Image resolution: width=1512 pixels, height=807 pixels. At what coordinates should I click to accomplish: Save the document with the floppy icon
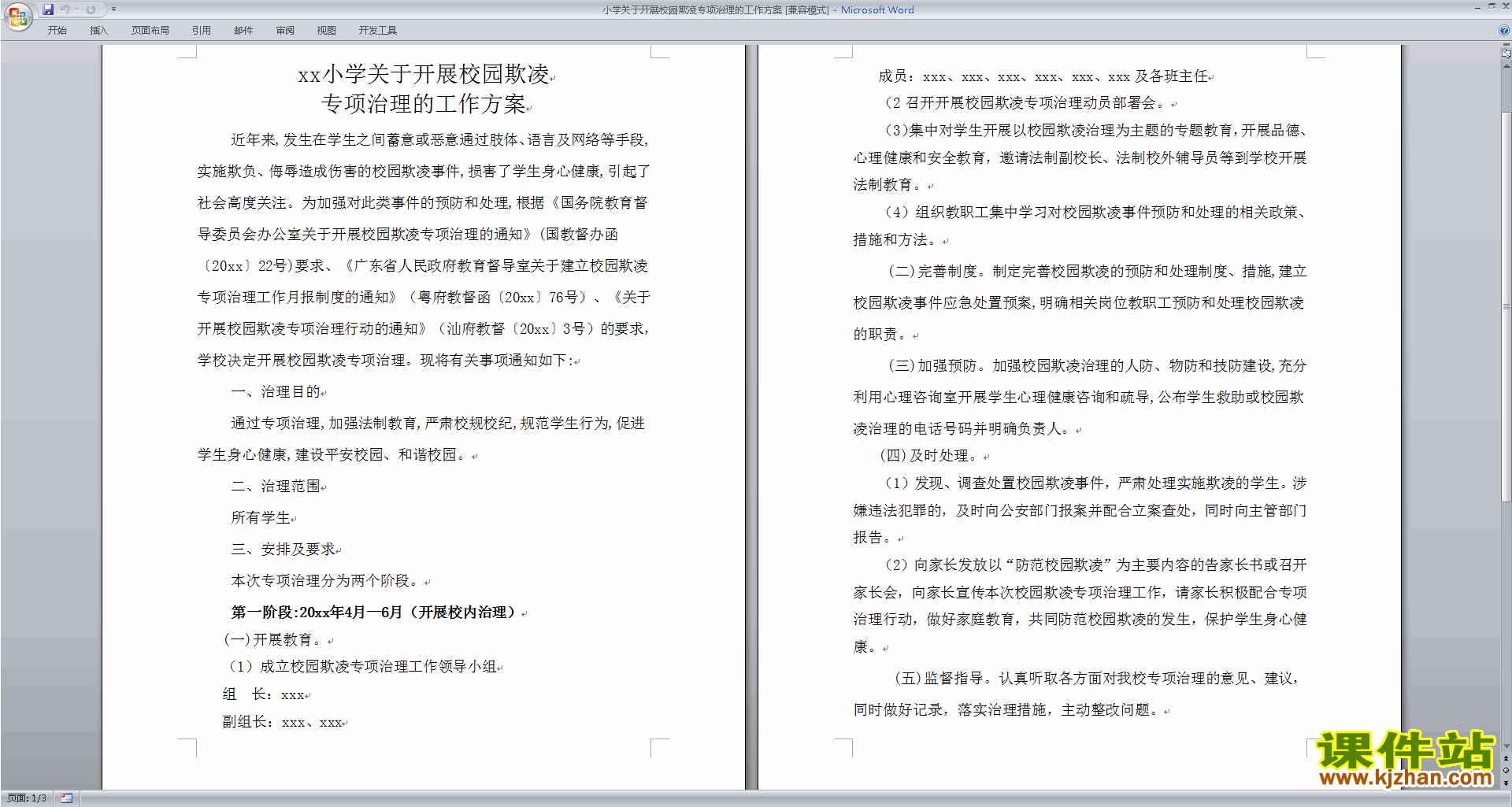48,9
